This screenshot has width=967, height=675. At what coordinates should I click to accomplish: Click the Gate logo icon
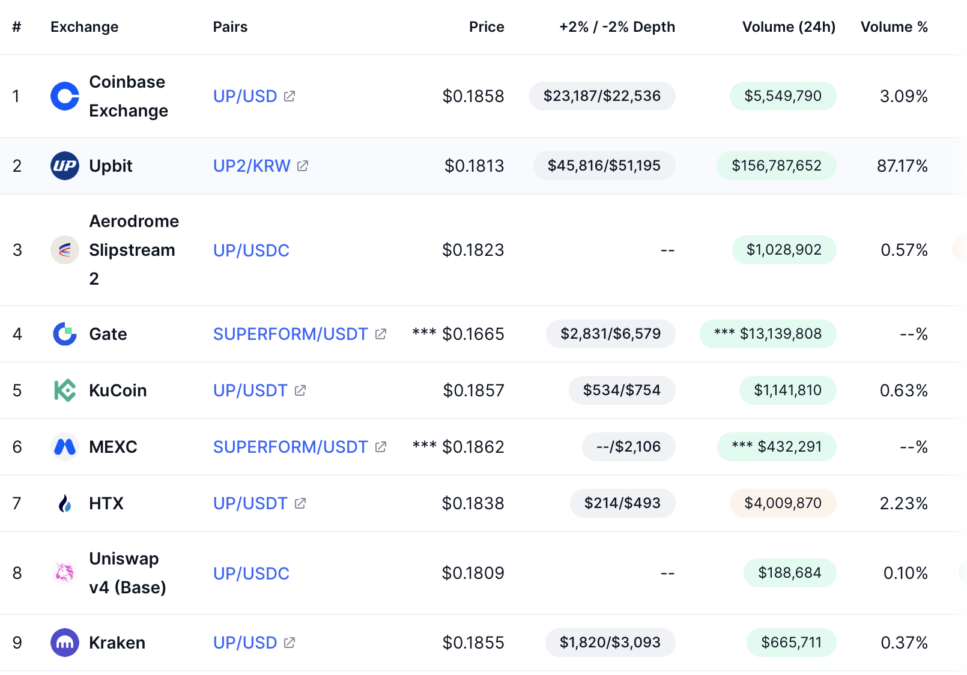point(65,333)
